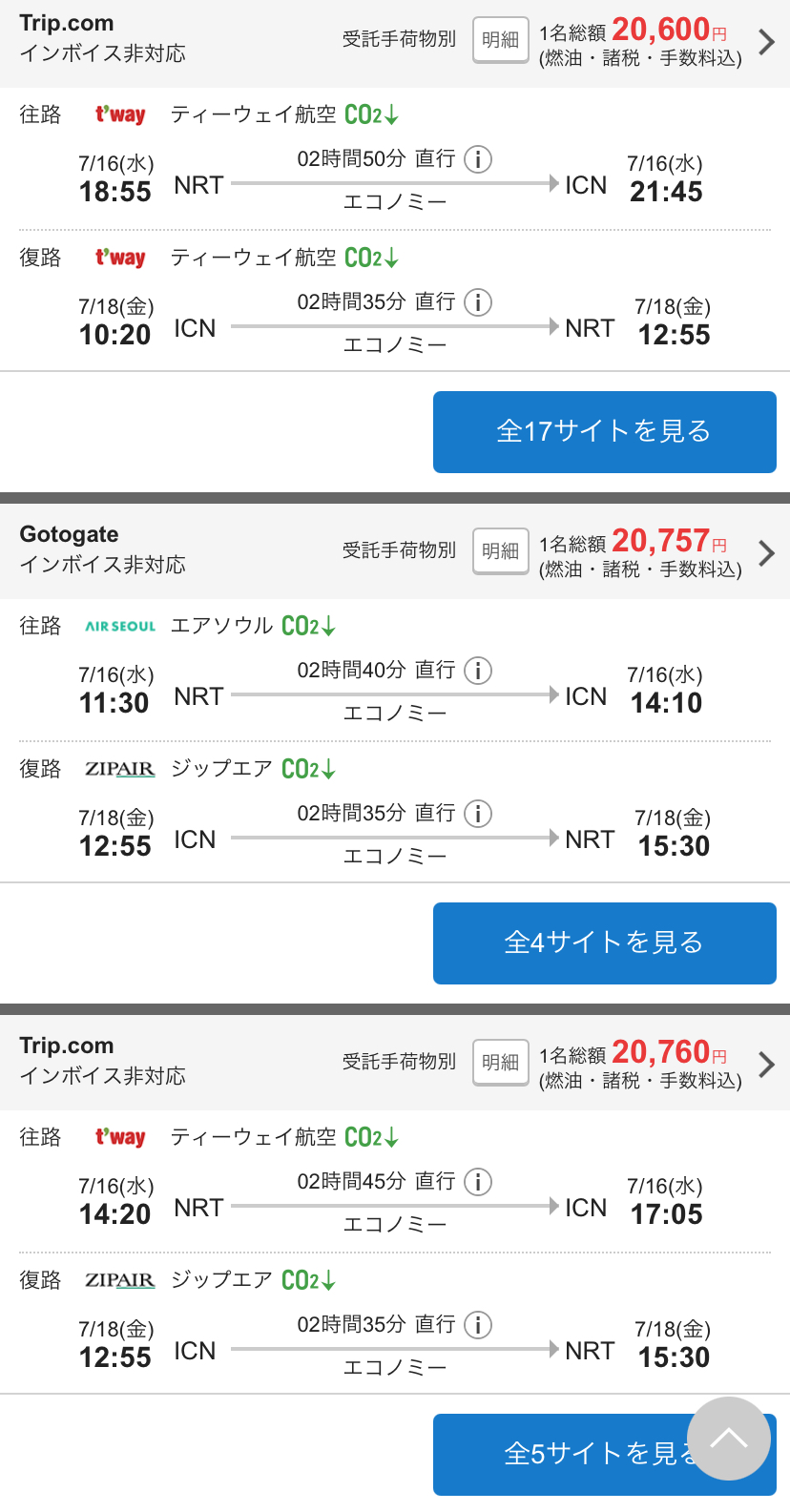The width and height of the screenshot is (790, 1512).
Task: View all 17 sites button
Action: coord(604,432)
